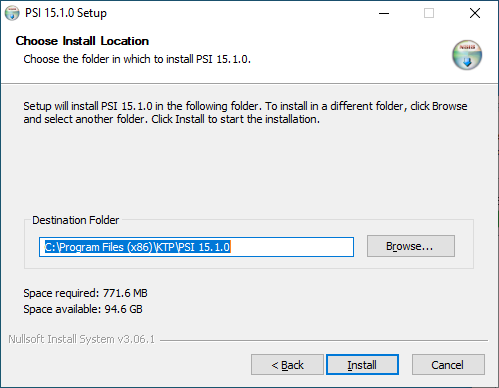Click inside the Destination Folder path field

[x=196, y=247]
